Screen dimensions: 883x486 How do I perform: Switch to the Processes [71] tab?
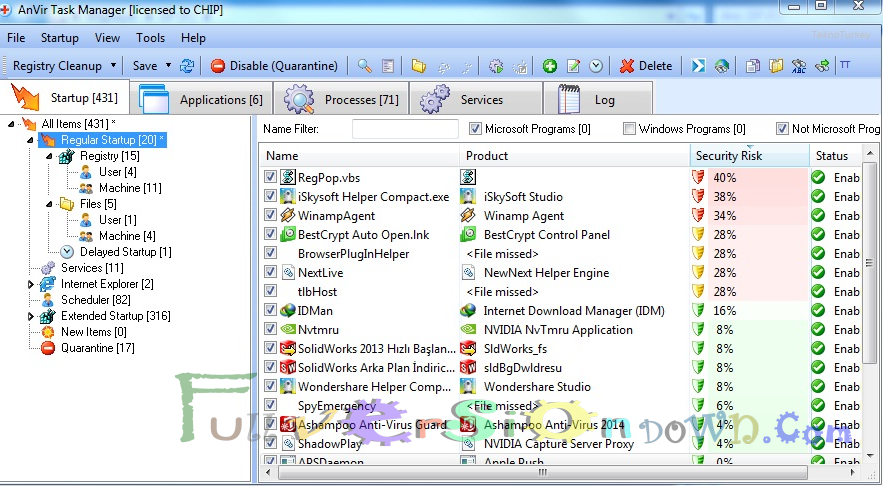click(x=341, y=99)
